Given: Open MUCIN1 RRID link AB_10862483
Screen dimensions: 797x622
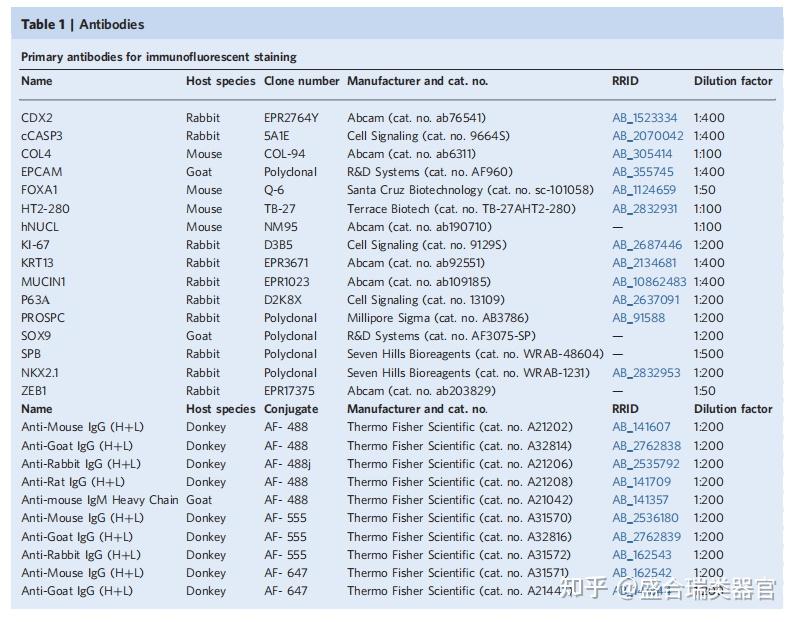Looking at the screenshot, I should pos(650,282).
